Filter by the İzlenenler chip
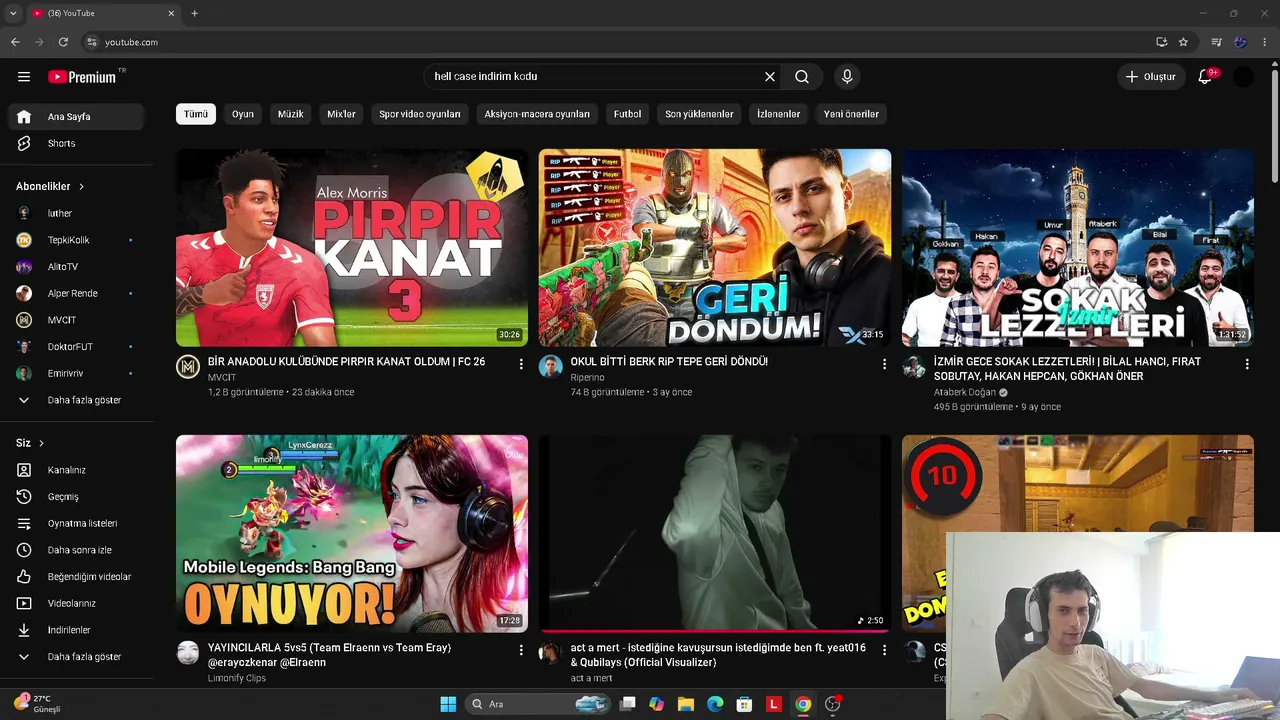 click(779, 114)
